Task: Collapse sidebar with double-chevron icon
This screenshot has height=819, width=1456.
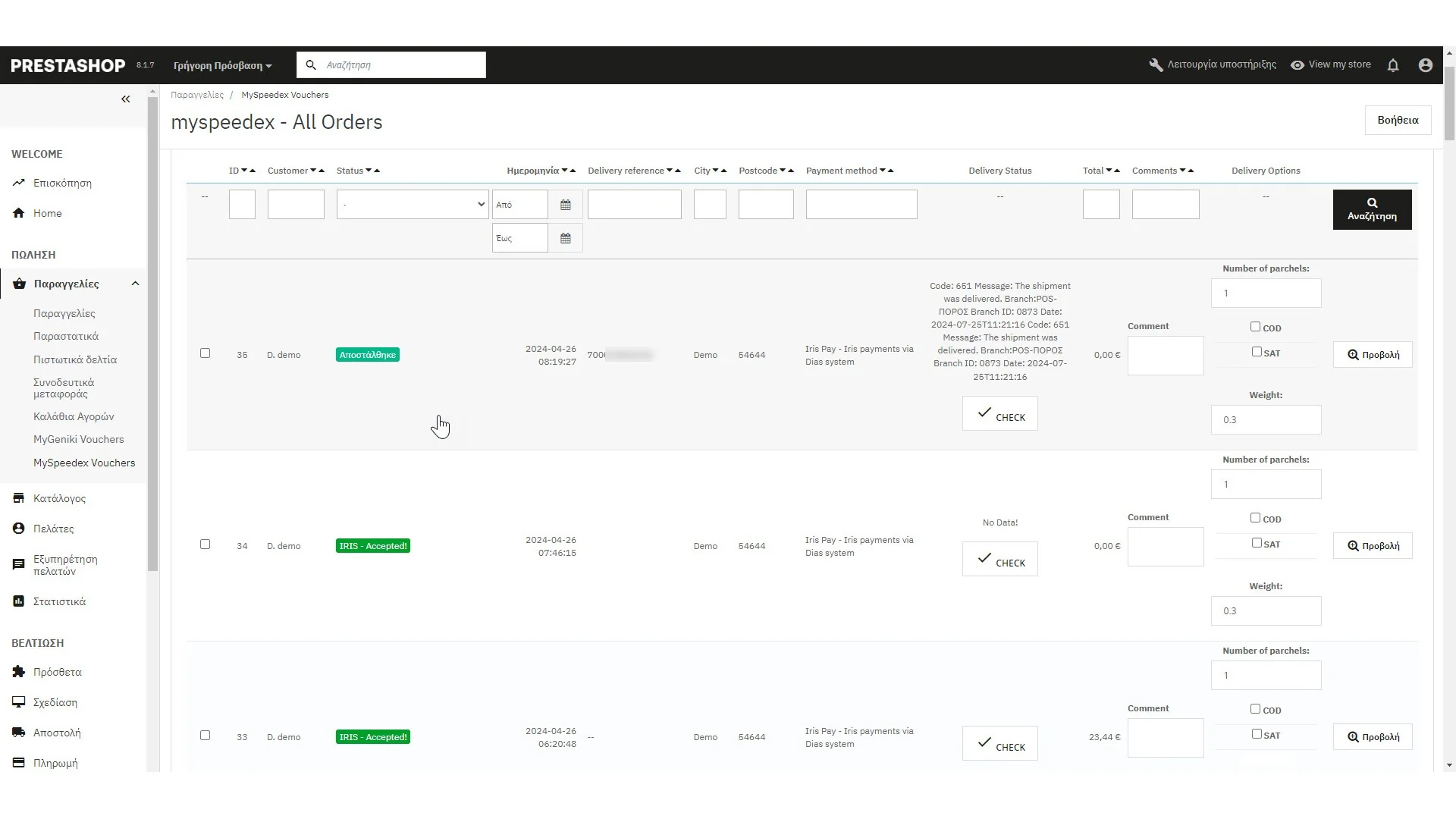Action: tap(126, 99)
